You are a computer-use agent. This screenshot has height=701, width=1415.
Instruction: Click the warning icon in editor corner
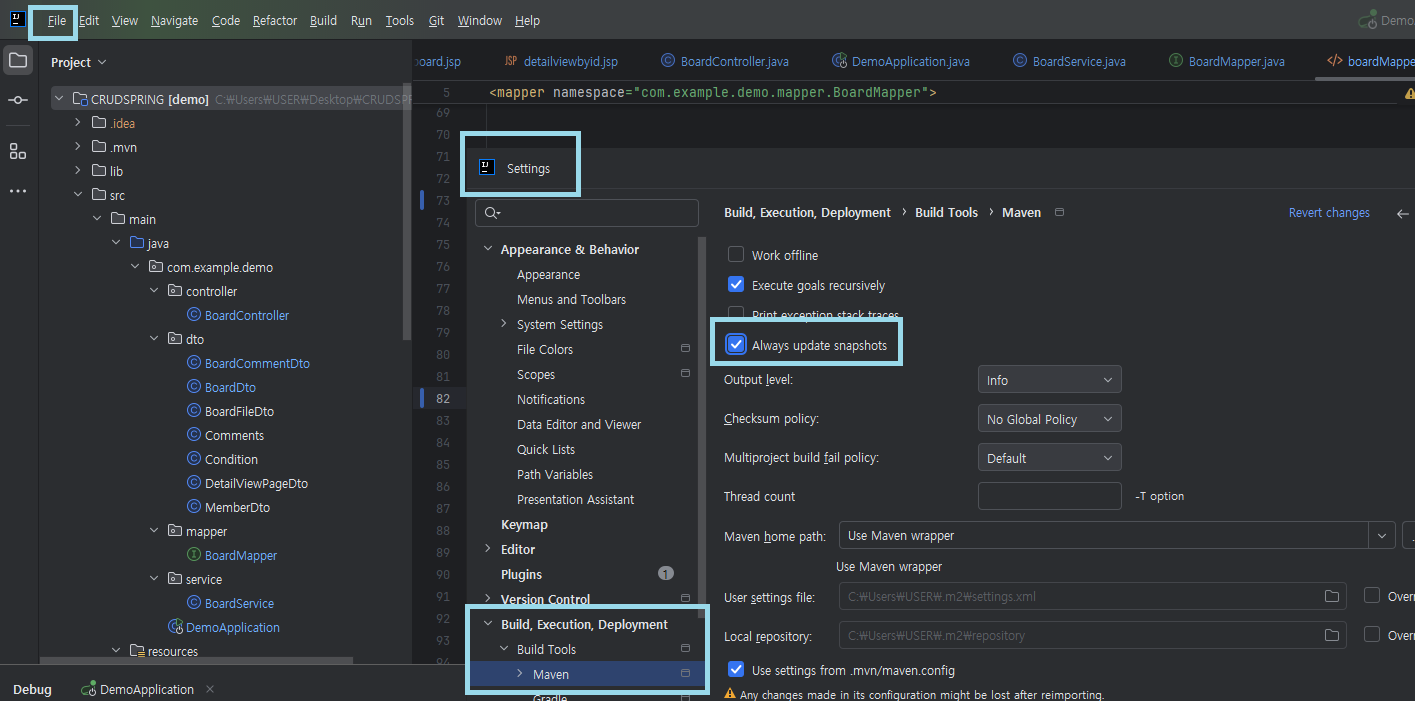[1409, 93]
